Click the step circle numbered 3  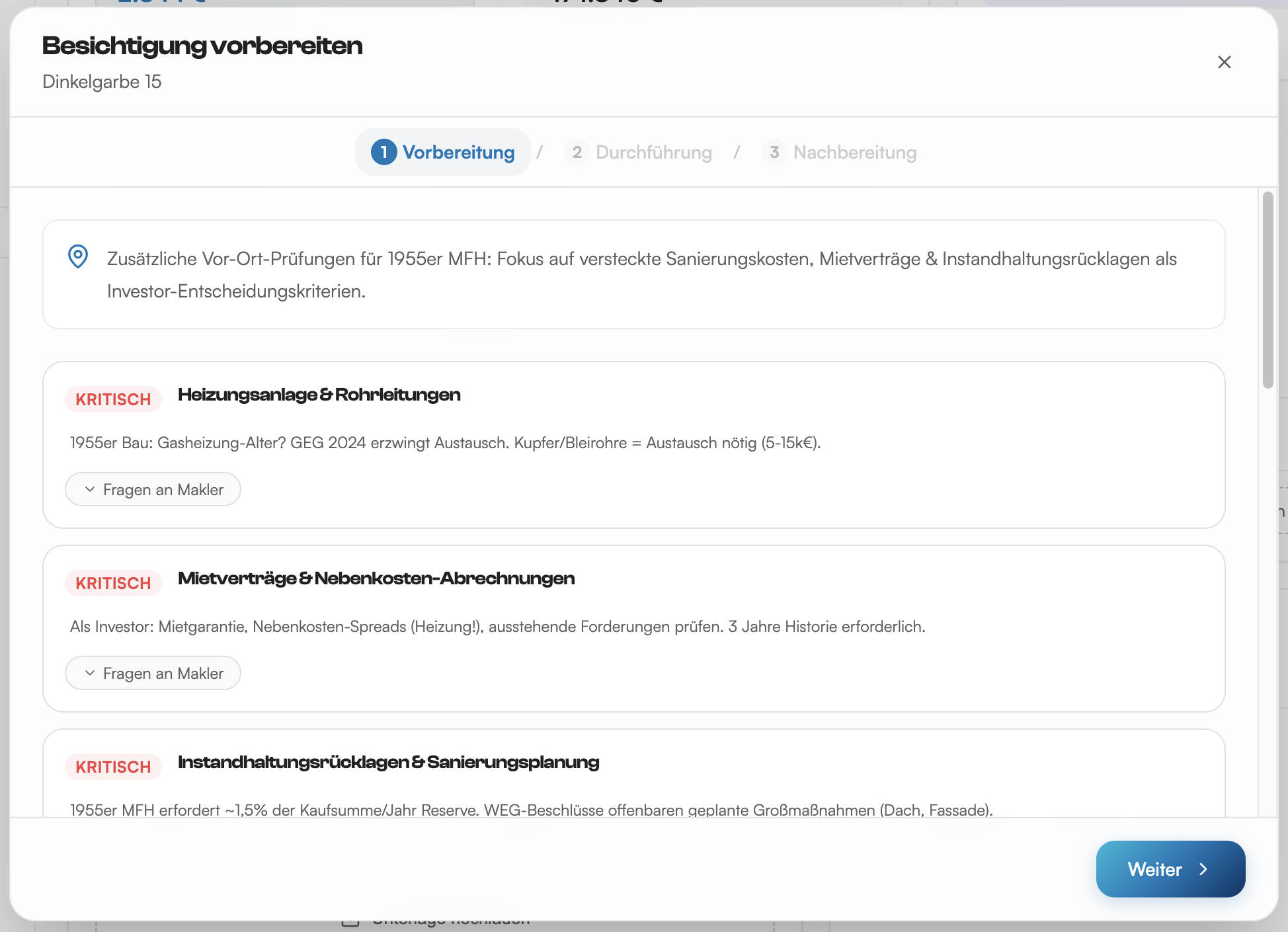click(774, 152)
